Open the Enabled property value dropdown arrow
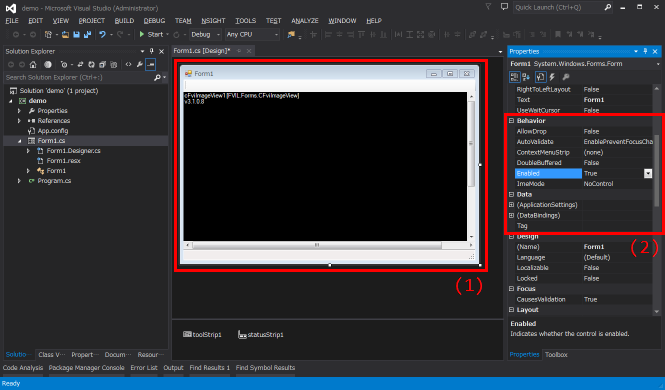665x390 pixels. pyautogui.click(x=648, y=173)
